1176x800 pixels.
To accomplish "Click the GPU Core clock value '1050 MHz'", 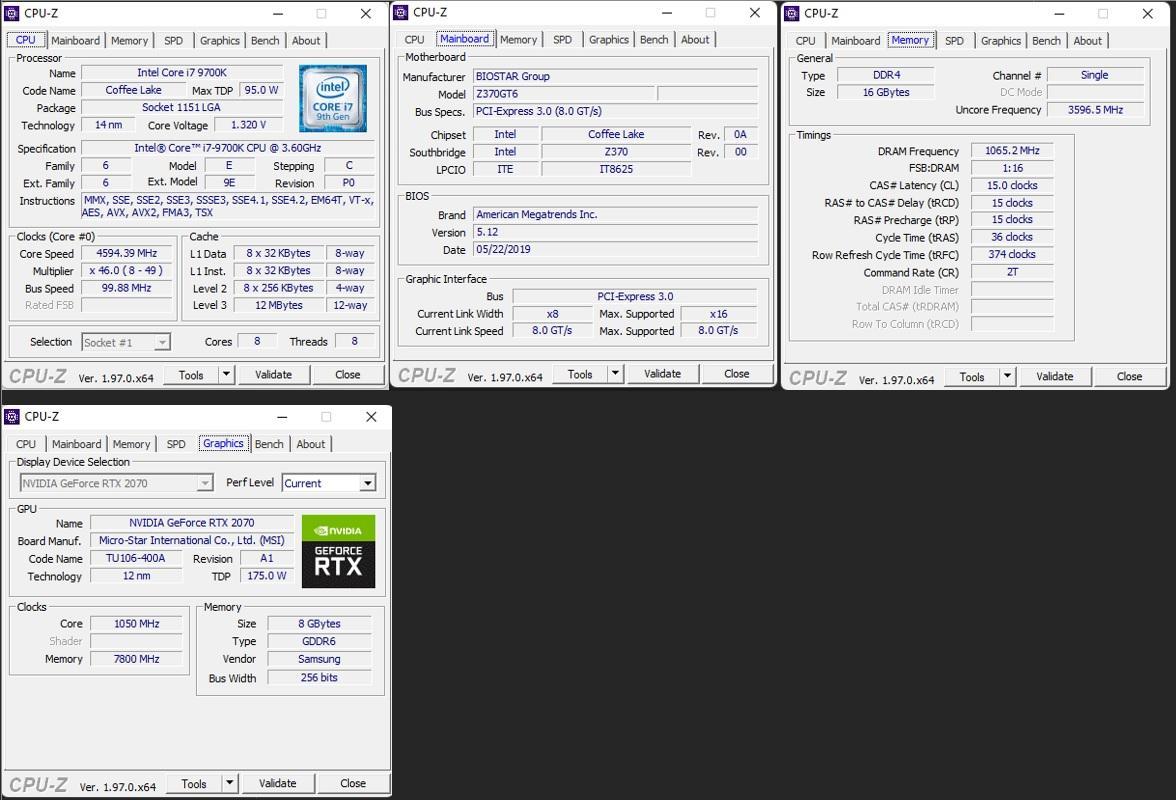I will pyautogui.click(x=136, y=624).
